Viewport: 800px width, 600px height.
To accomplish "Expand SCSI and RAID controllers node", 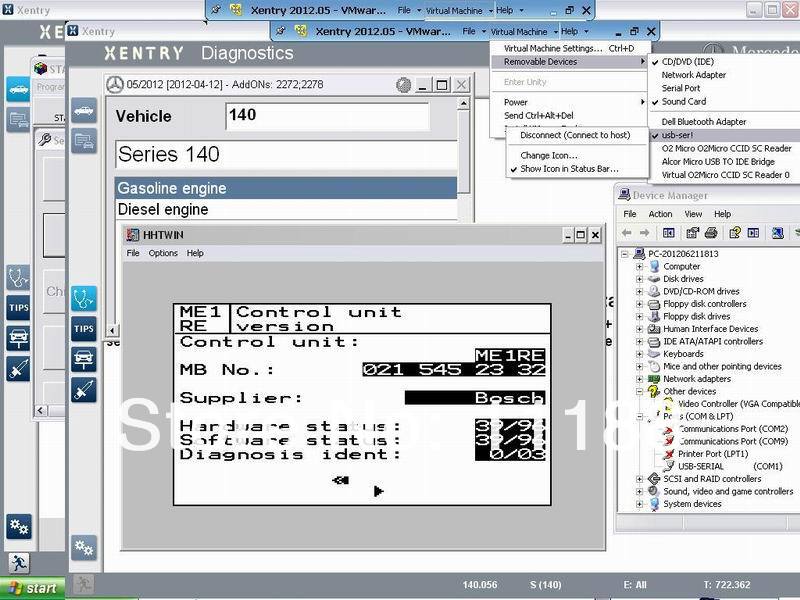I will [x=639, y=479].
